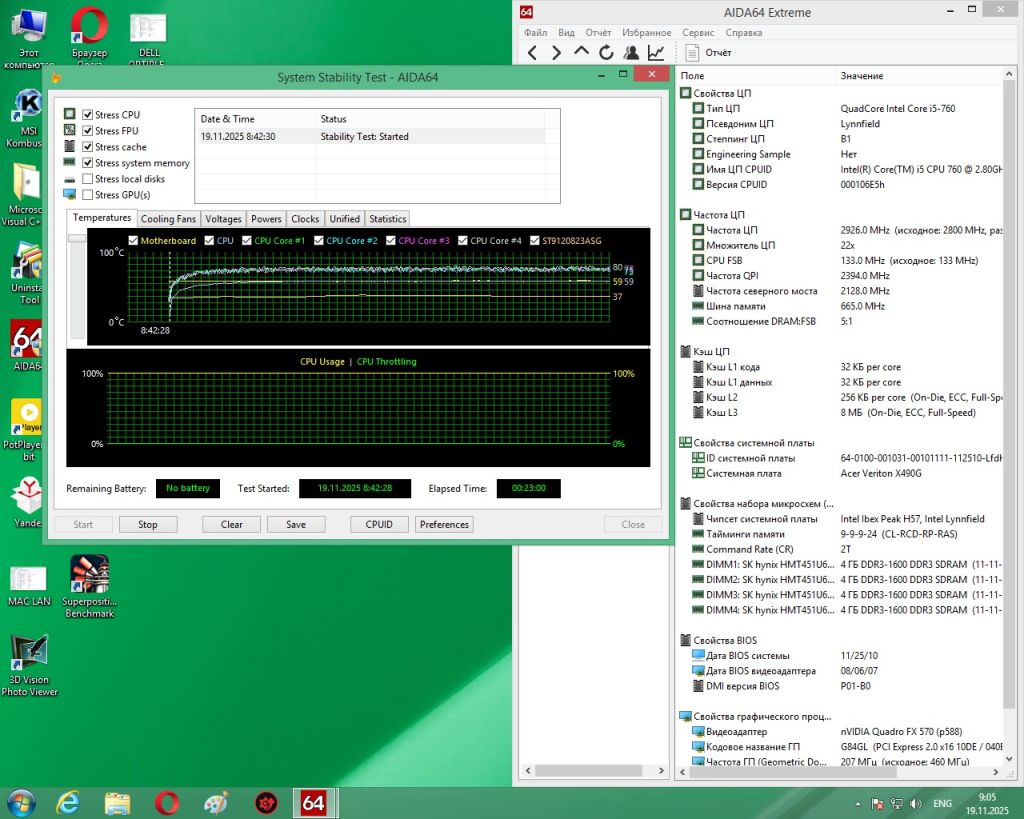Uncheck CPU Core #3 graph checkbox
This screenshot has height=819, width=1024.
pyautogui.click(x=391, y=240)
